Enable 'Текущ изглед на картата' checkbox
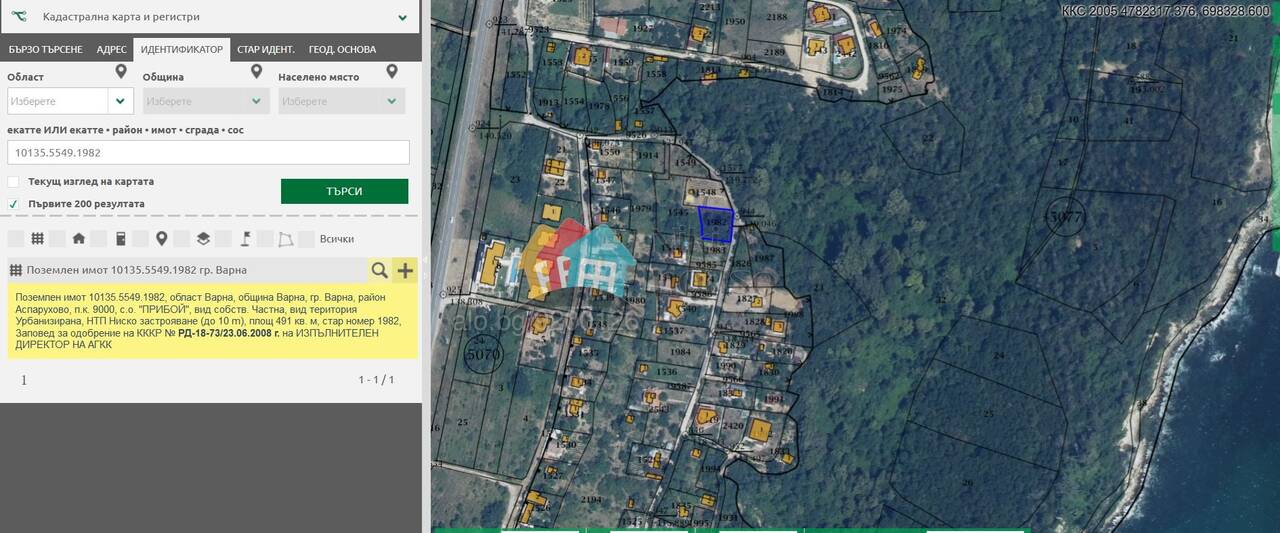 [13, 182]
